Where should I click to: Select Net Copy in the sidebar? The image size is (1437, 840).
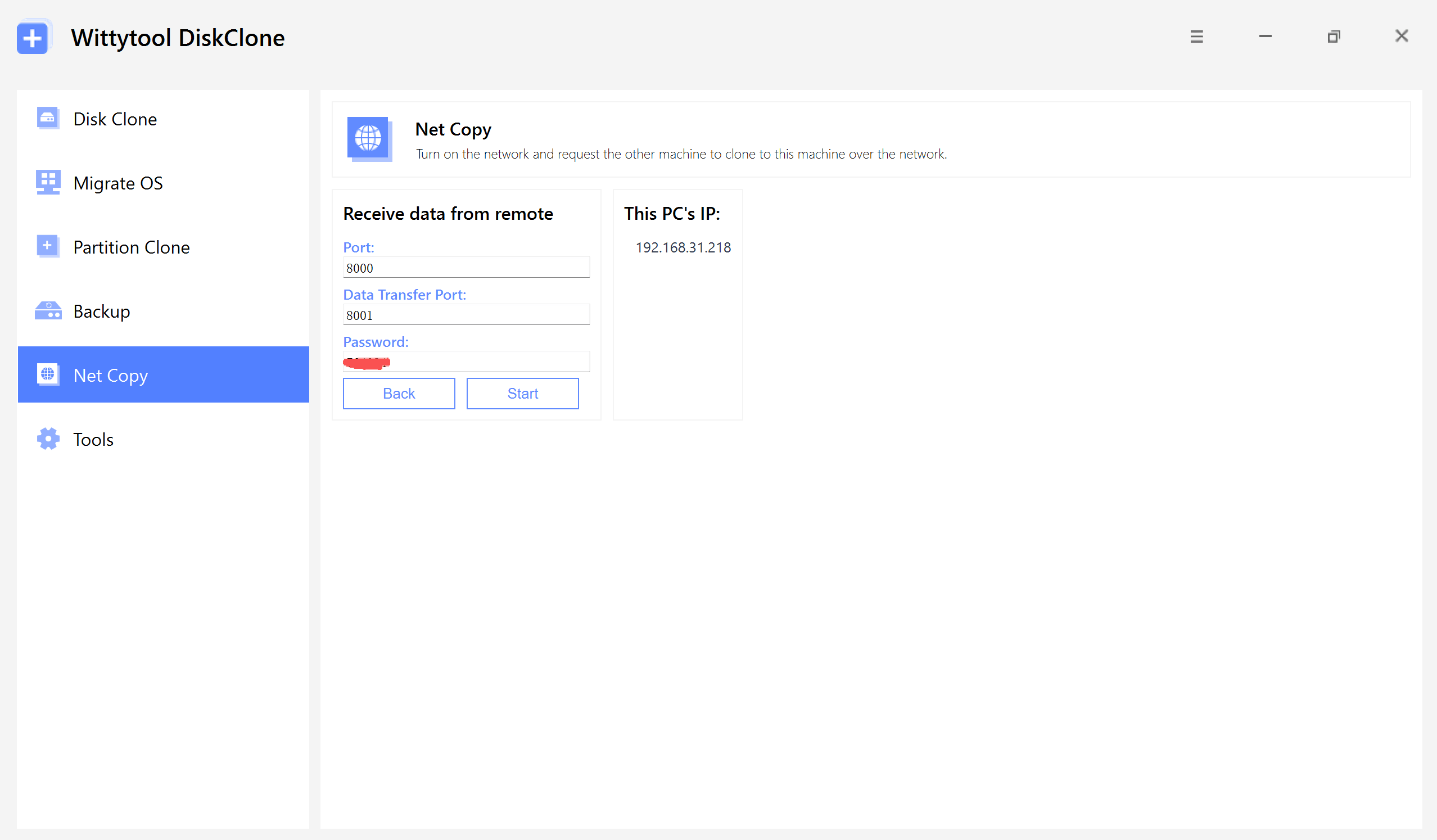point(164,374)
